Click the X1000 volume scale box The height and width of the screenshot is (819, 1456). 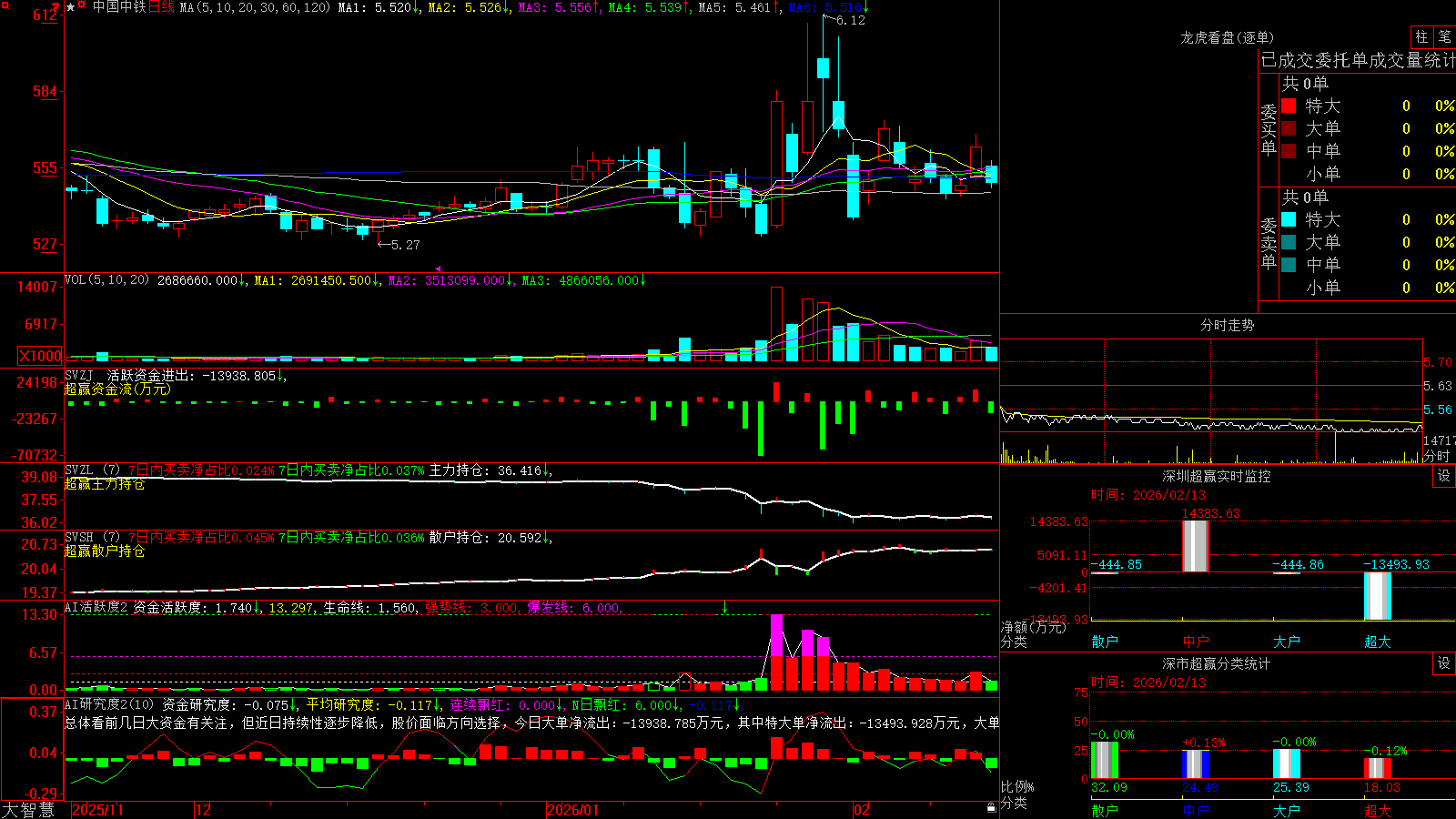41,356
